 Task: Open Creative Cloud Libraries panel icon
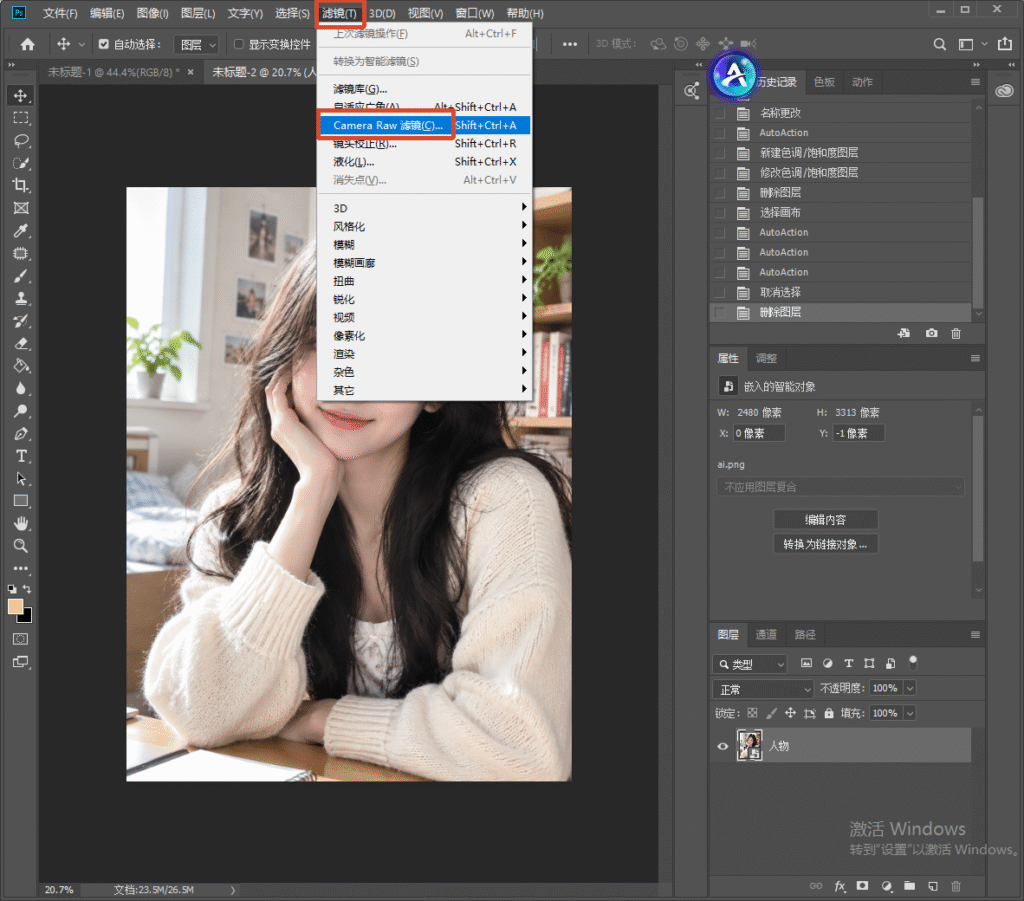click(x=1004, y=91)
